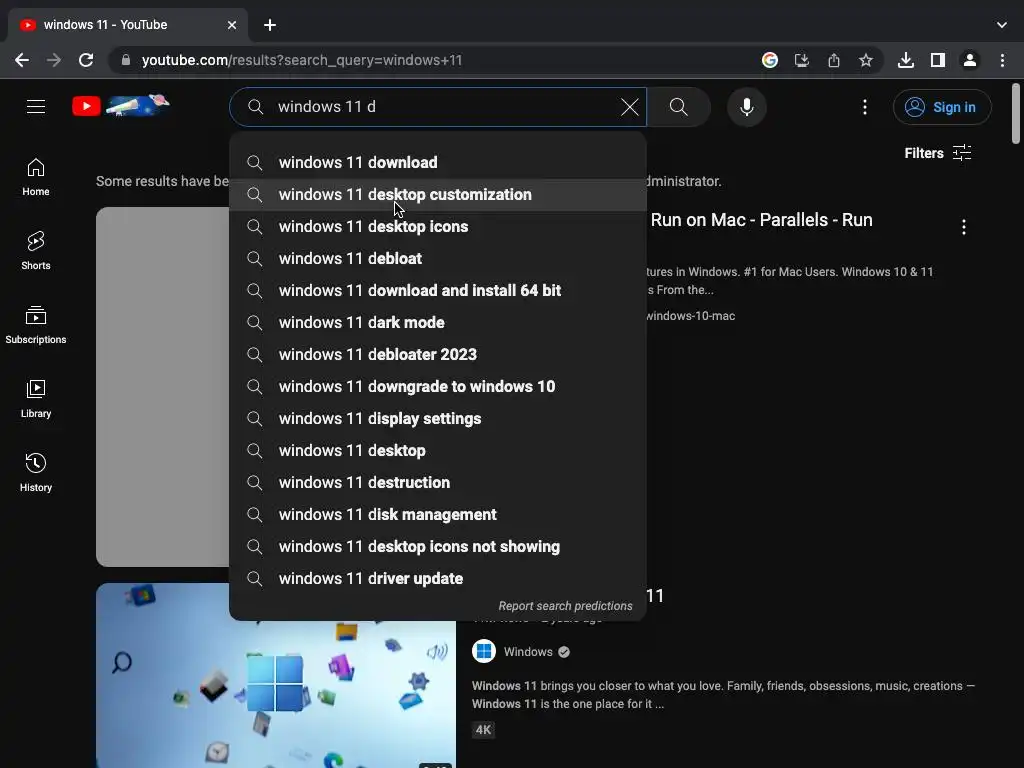Open the Windows 11 video thumbnail
The width and height of the screenshot is (1024, 768).
276,675
